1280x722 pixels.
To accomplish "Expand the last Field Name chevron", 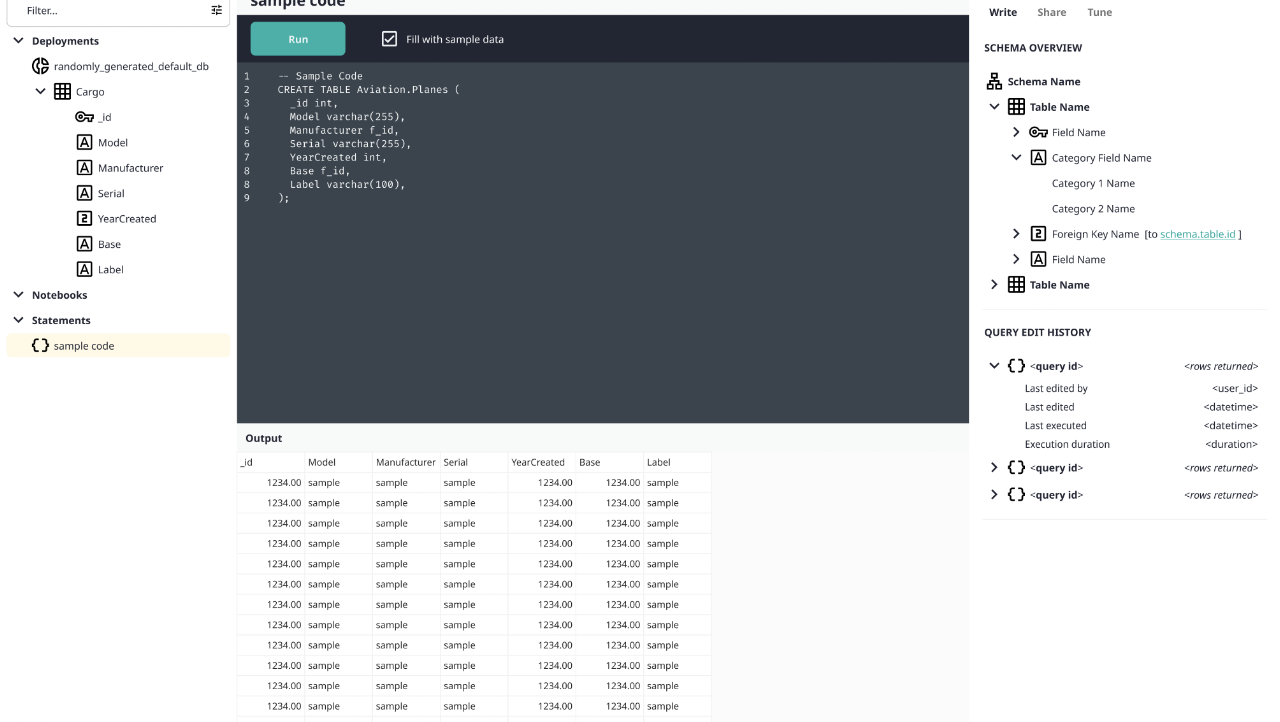I will (x=1016, y=260).
